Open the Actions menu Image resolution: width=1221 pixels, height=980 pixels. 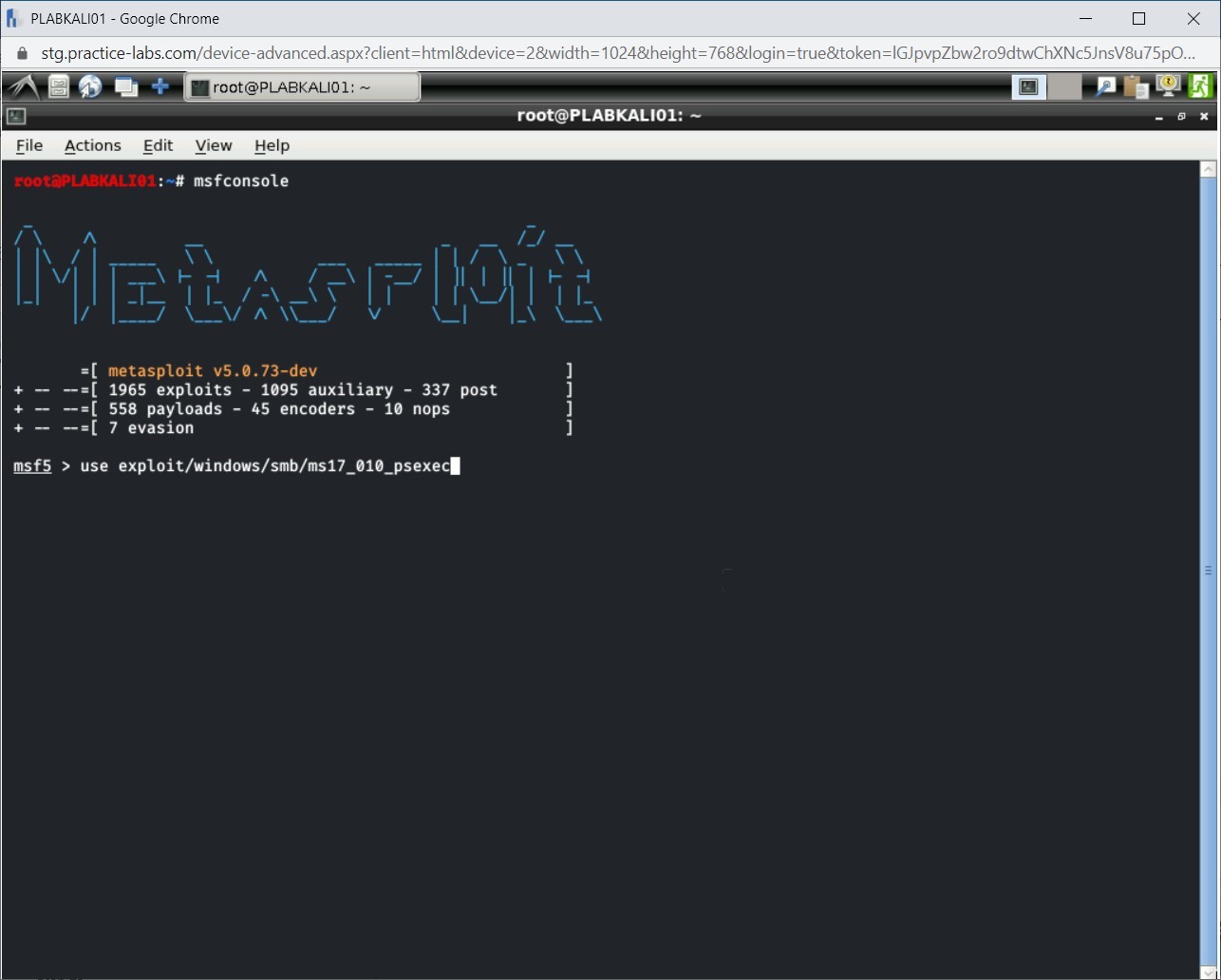(92, 145)
